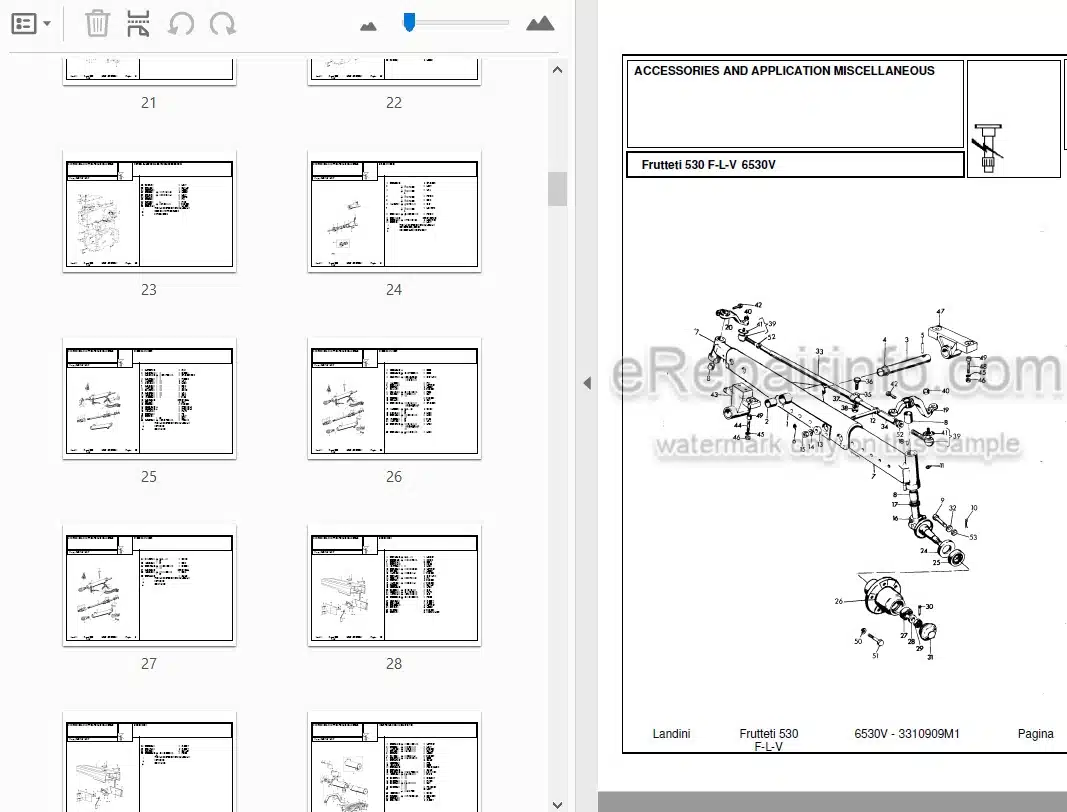1067x812 pixels.
Task: Click the front axle parts diagram
Action: 840,480
